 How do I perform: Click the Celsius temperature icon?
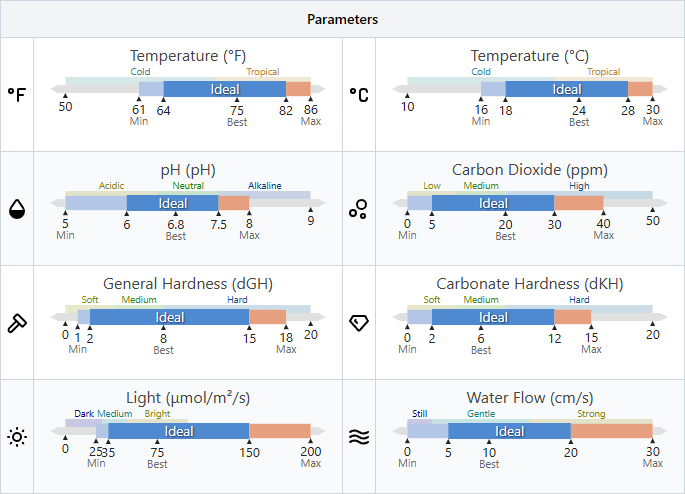(x=358, y=94)
